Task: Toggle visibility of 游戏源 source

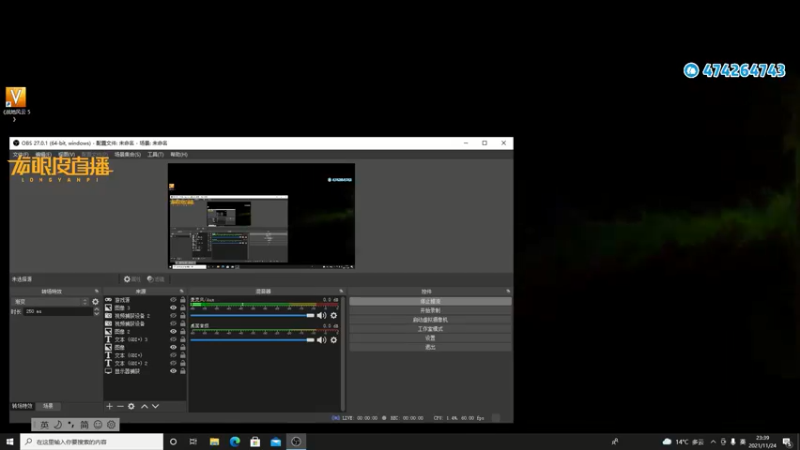Action: click(173, 300)
